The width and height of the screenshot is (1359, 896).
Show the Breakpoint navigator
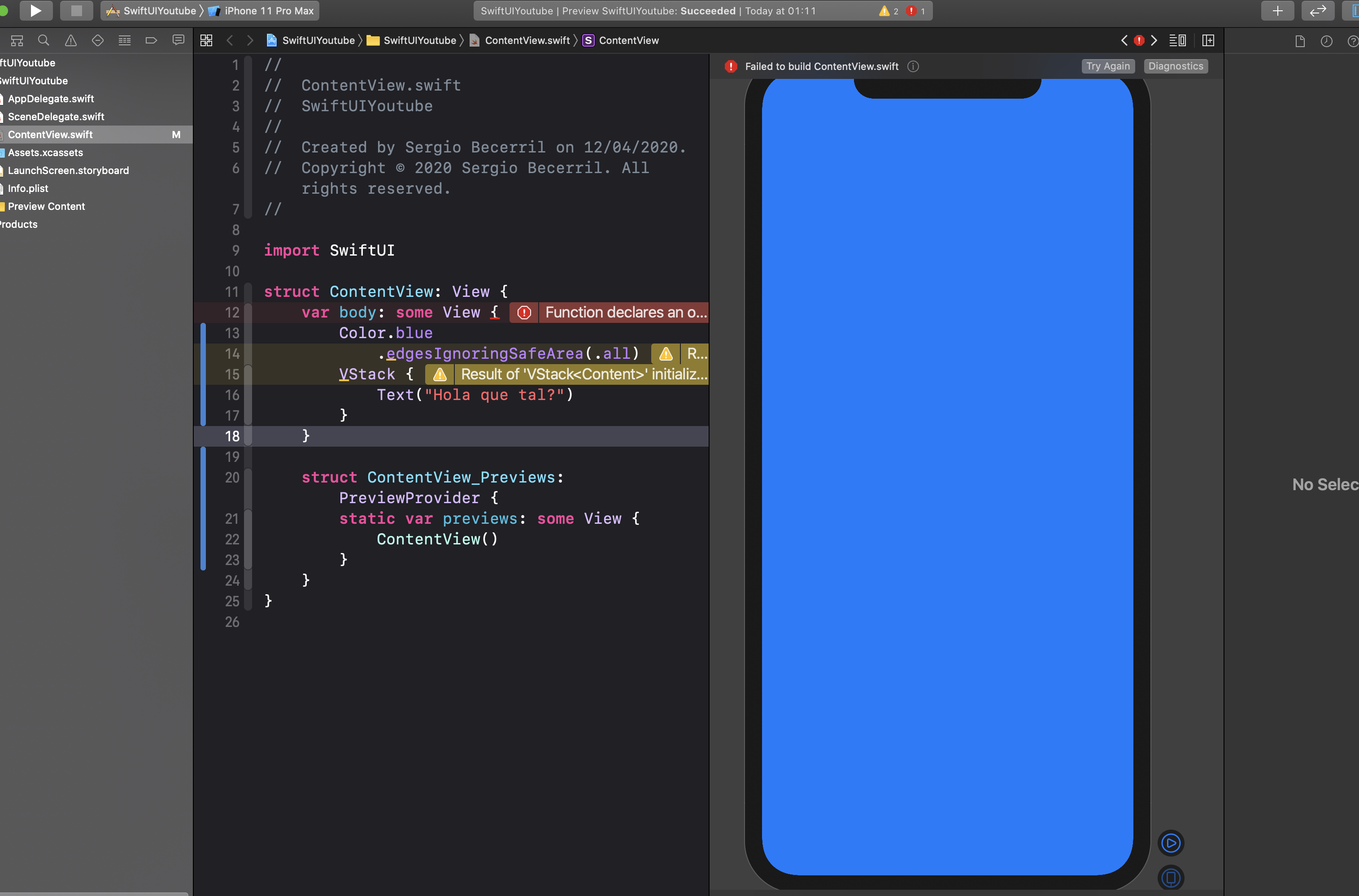point(151,40)
